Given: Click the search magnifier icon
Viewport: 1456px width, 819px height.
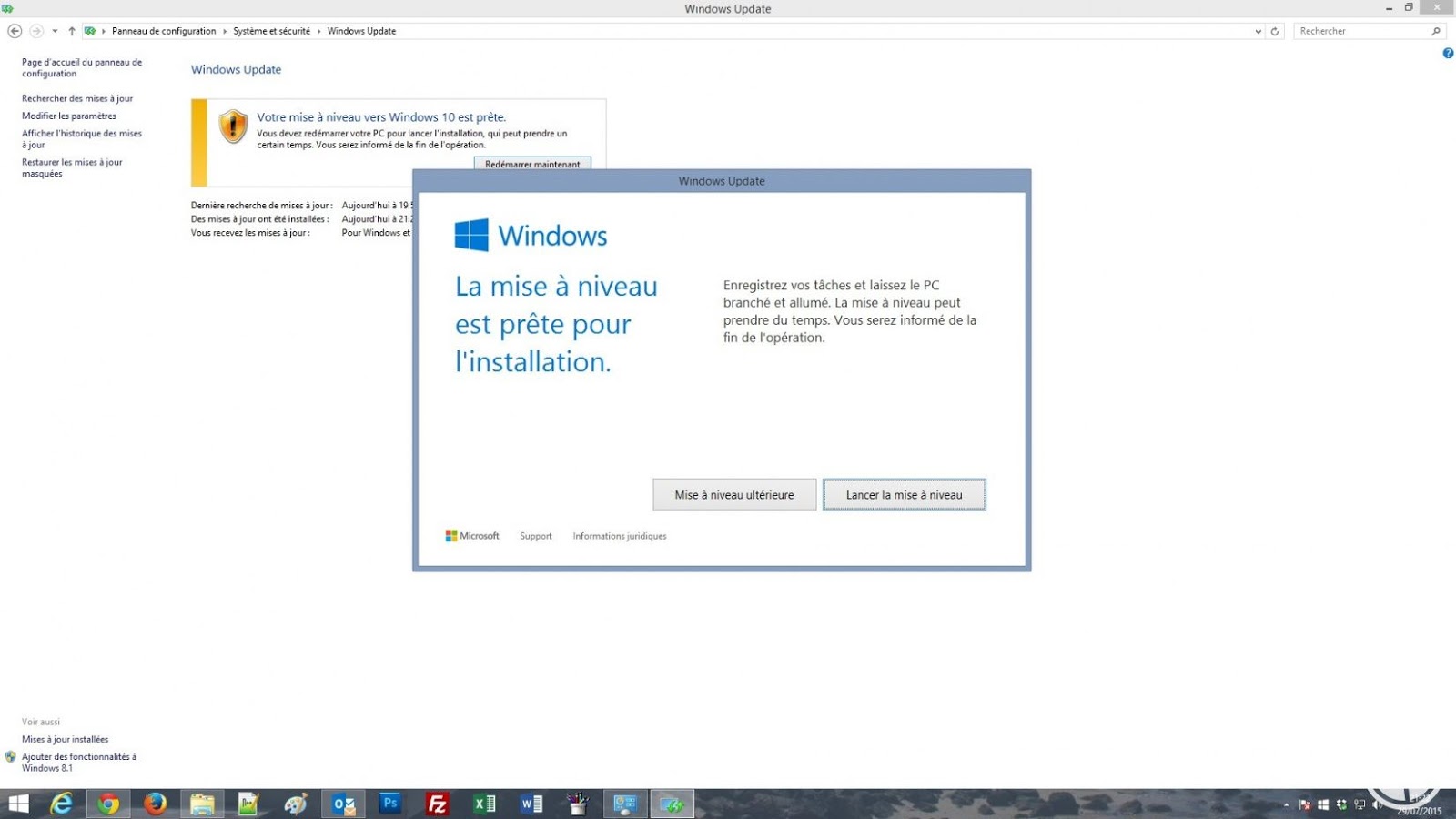Looking at the screenshot, I should [x=1436, y=31].
